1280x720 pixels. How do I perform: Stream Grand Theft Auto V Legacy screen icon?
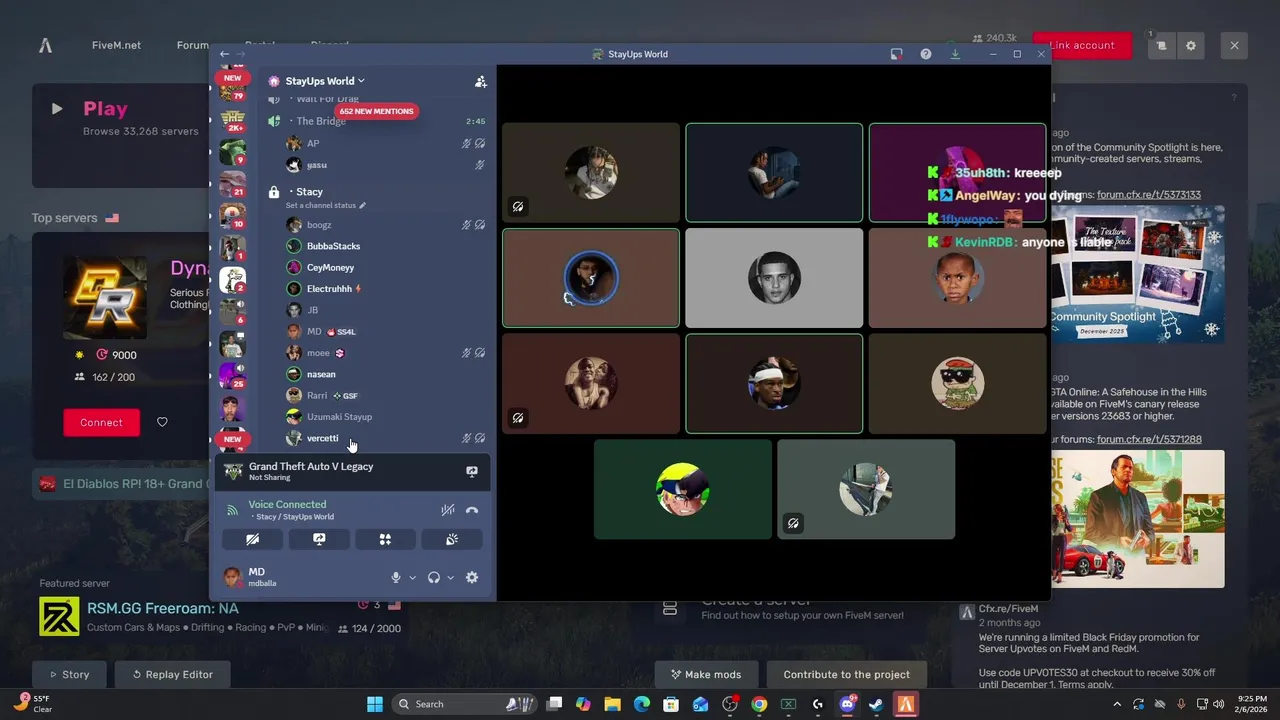pyautogui.click(x=472, y=471)
